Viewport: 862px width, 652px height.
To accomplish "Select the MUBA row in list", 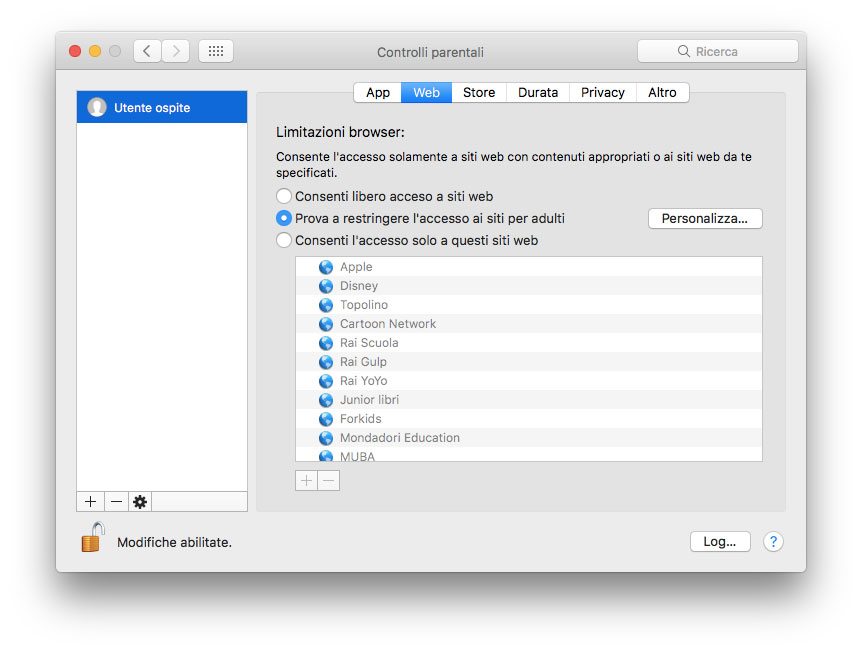I will click(x=529, y=456).
